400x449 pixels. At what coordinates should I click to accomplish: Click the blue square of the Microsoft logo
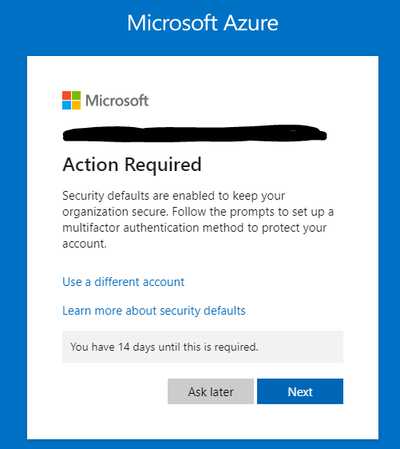point(66,105)
